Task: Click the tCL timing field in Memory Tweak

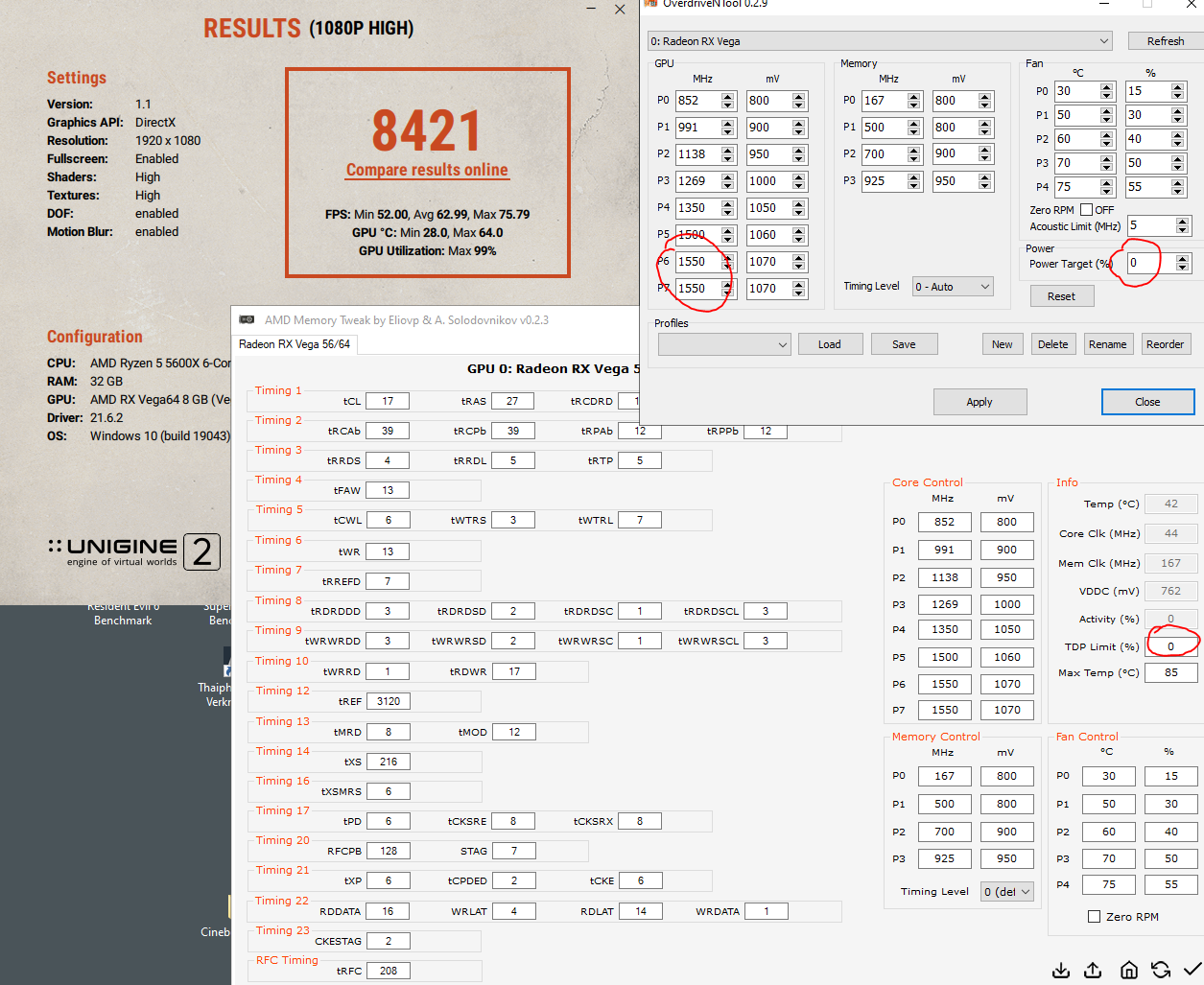Action: pyautogui.click(x=388, y=401)
